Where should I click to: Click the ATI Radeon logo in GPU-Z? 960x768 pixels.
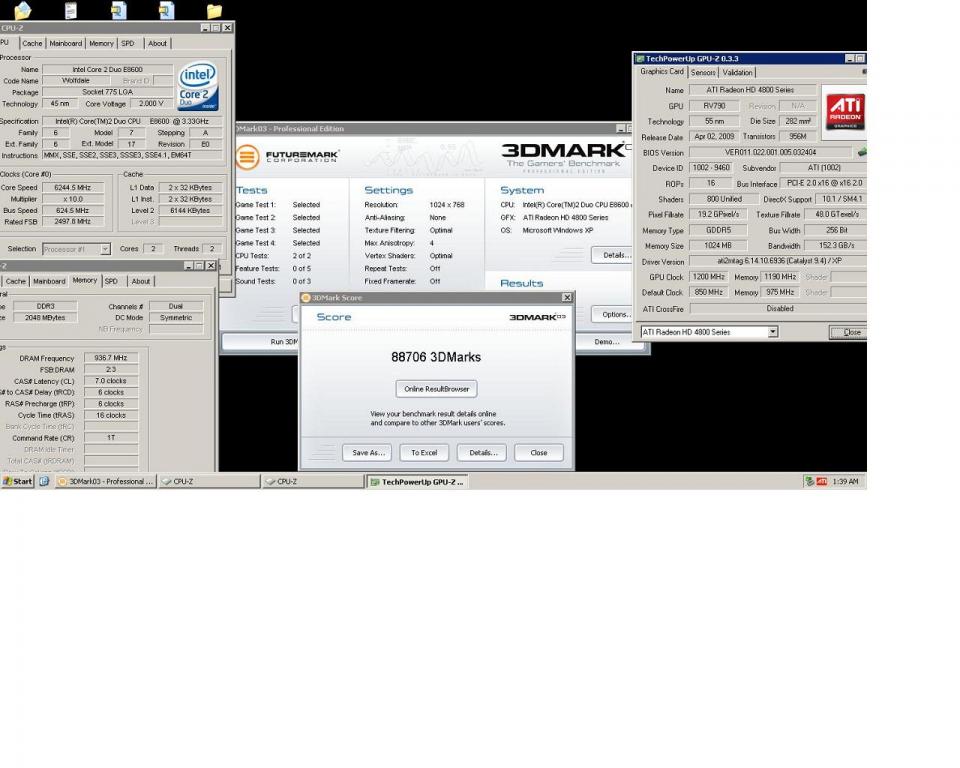[845, 111]
